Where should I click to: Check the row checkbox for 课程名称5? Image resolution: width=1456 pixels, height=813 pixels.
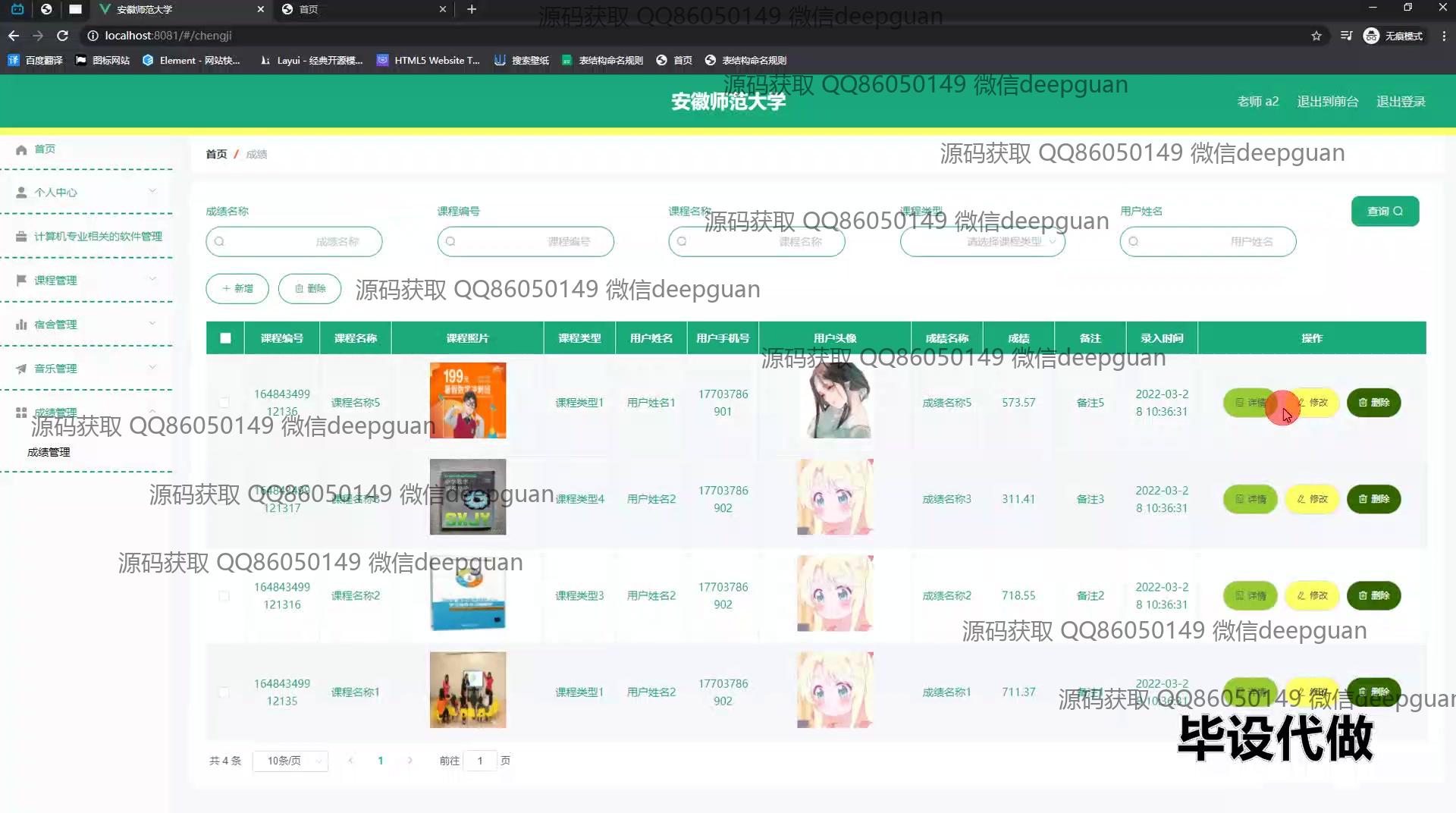(224, 403)
